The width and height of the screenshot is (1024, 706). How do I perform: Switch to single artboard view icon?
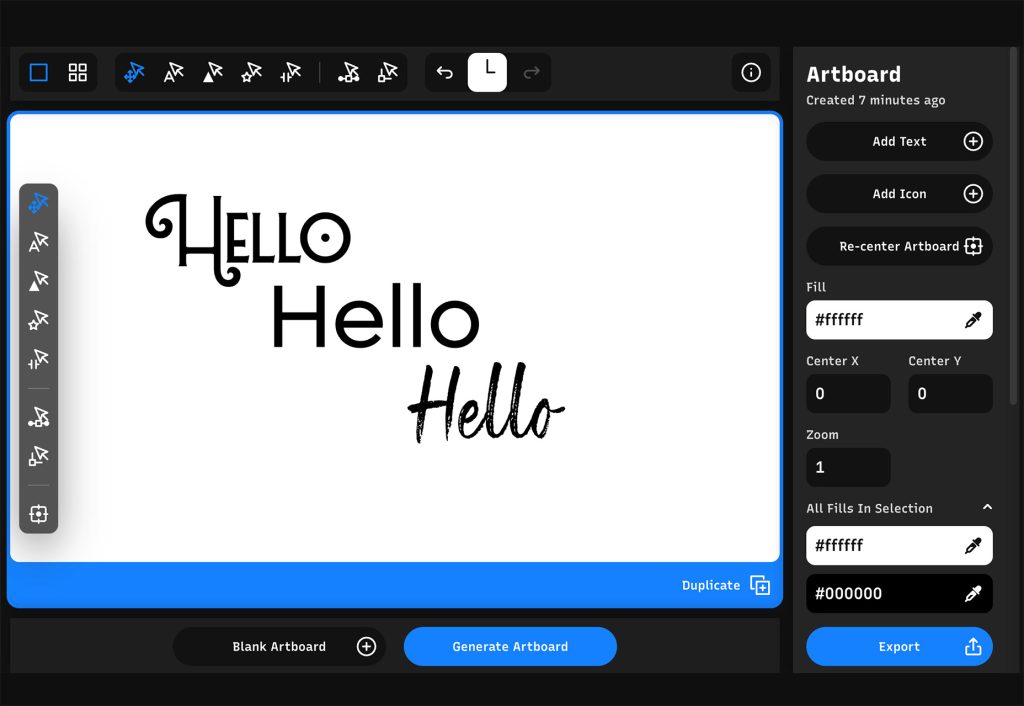(39, 72)
